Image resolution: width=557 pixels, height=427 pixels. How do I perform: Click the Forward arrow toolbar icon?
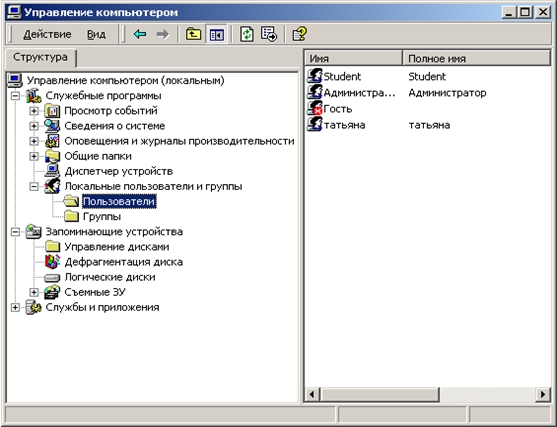click(x=163, y=34)
